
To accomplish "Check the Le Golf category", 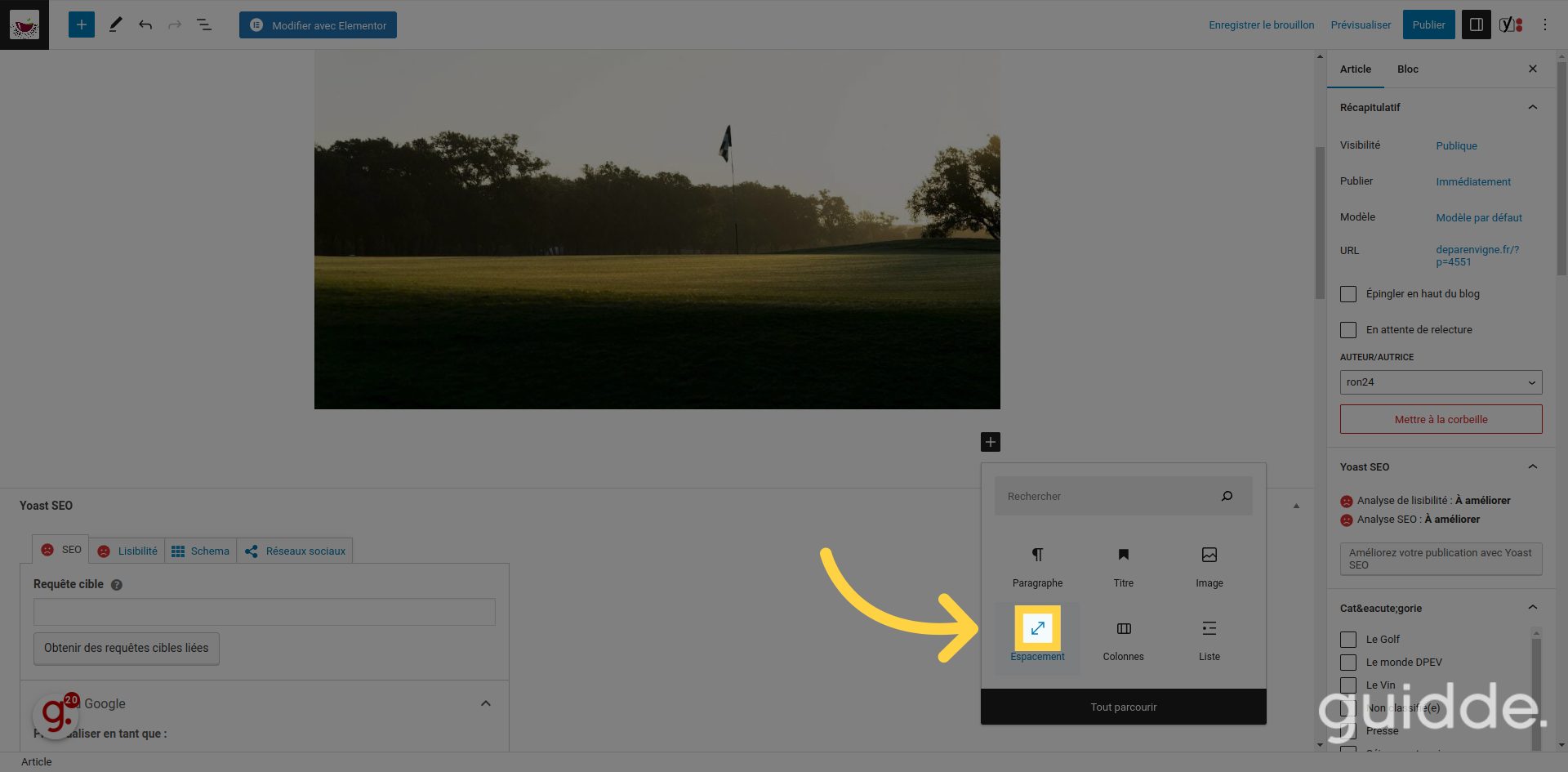I will (1348, 640).
